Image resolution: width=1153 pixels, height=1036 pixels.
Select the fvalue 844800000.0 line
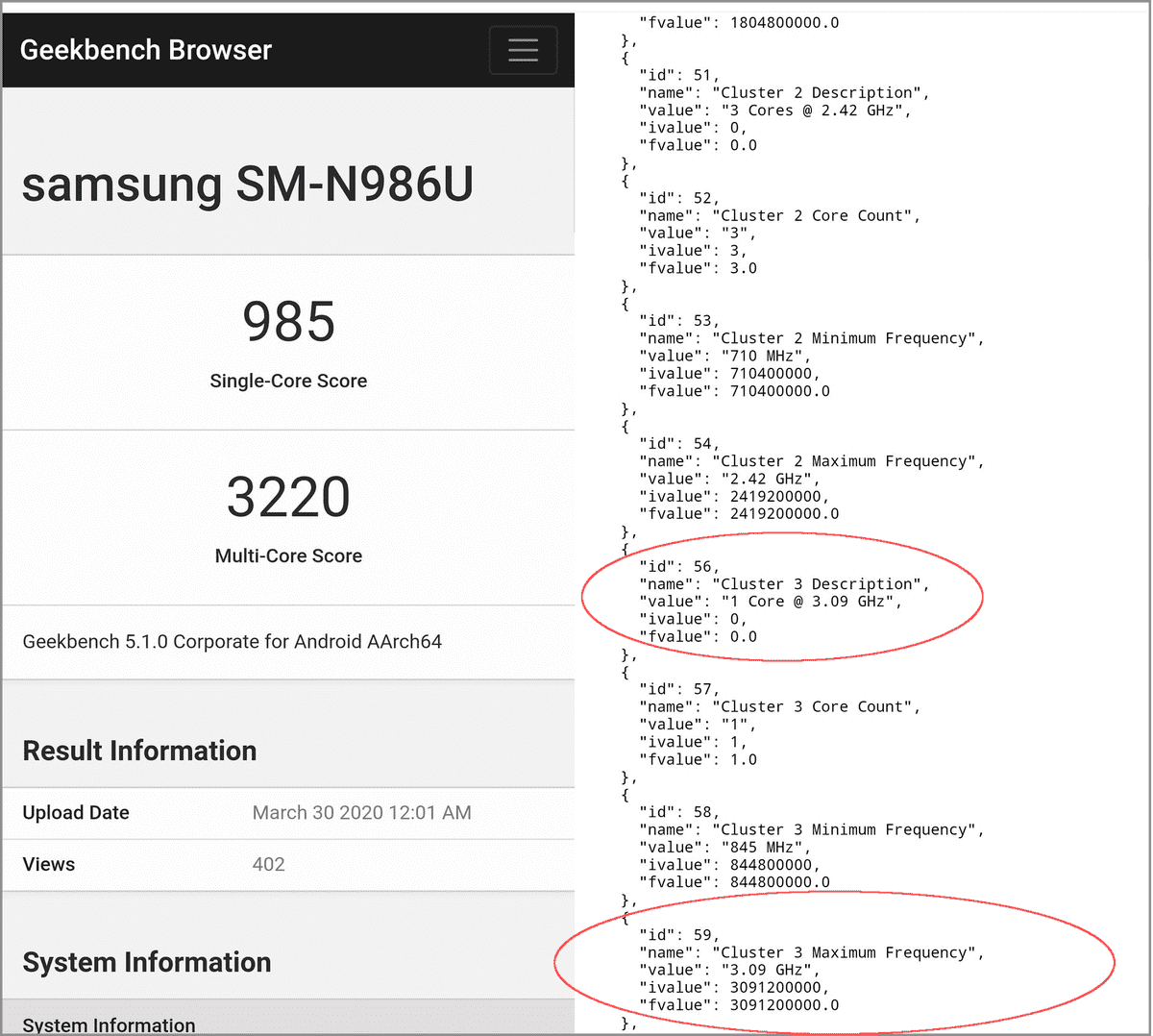coord(735,882)
